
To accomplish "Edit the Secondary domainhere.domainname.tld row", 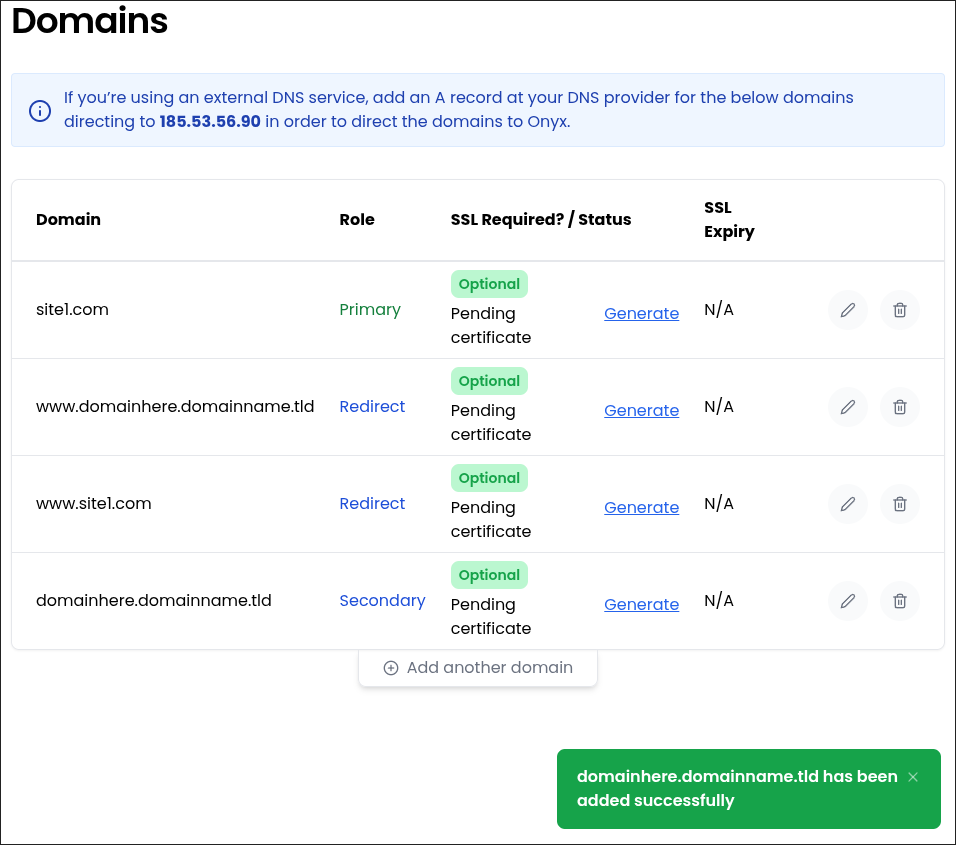I will click(x=847, y=601).
